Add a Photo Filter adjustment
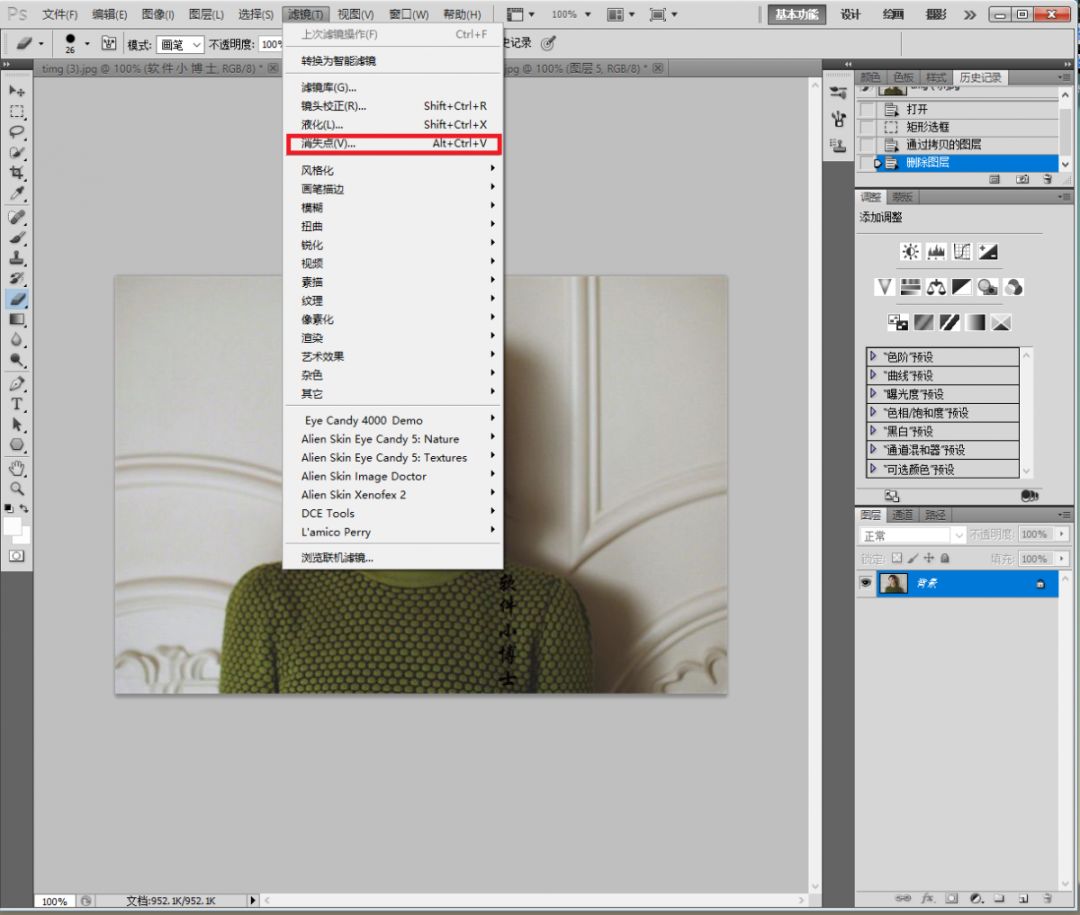 pyautogui.click(x=988, y=287)
